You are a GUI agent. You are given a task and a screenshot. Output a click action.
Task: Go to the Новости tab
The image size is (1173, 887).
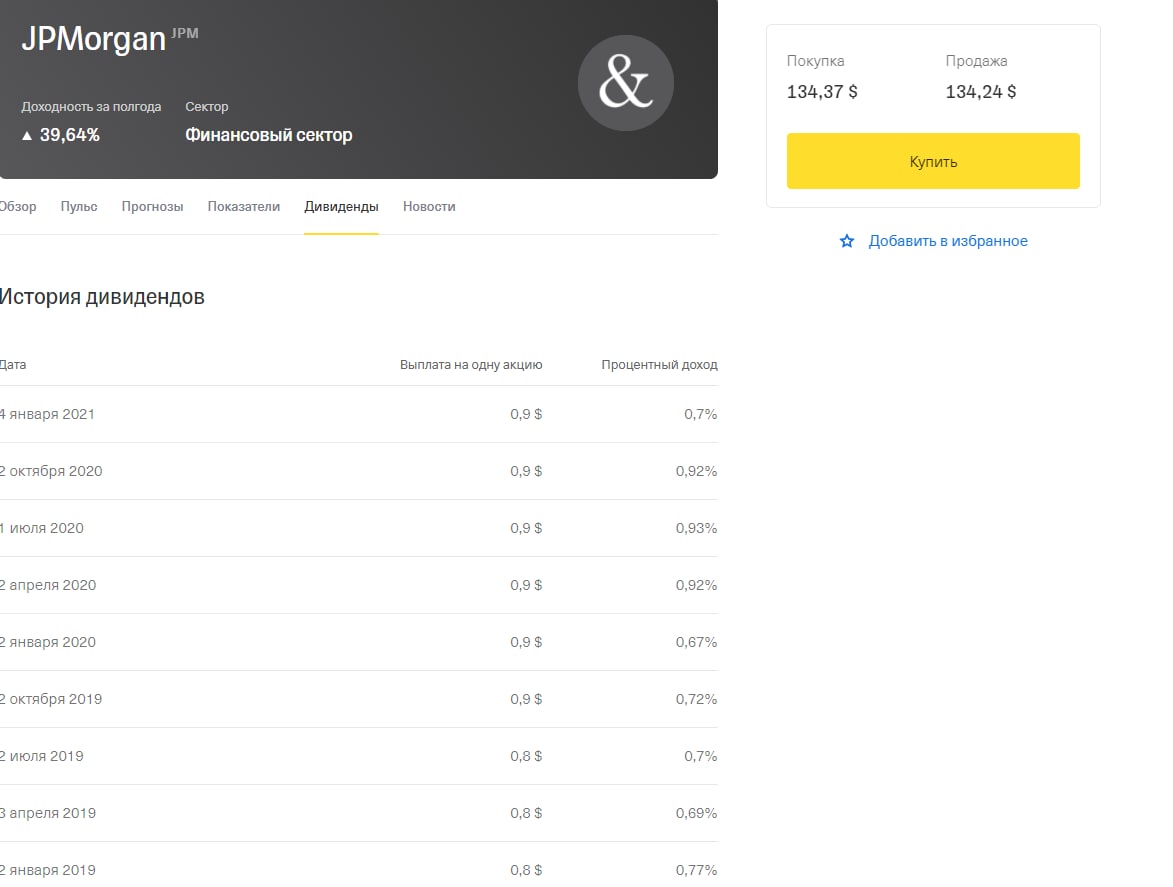coord(429,206)
